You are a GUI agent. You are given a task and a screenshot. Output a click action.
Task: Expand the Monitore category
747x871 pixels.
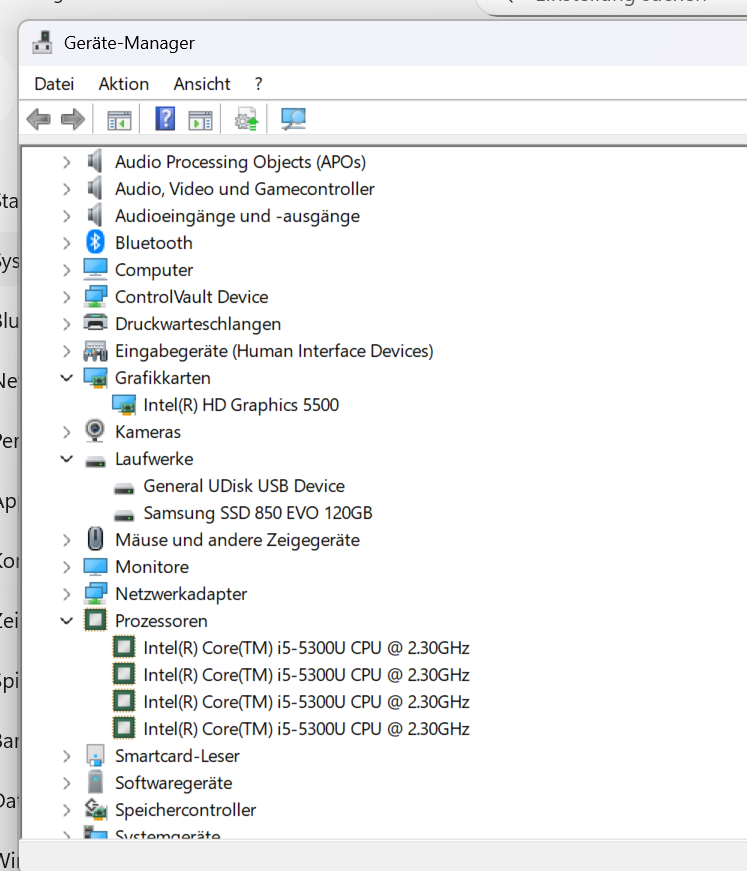pyautogui.click(x=67, y=567)
